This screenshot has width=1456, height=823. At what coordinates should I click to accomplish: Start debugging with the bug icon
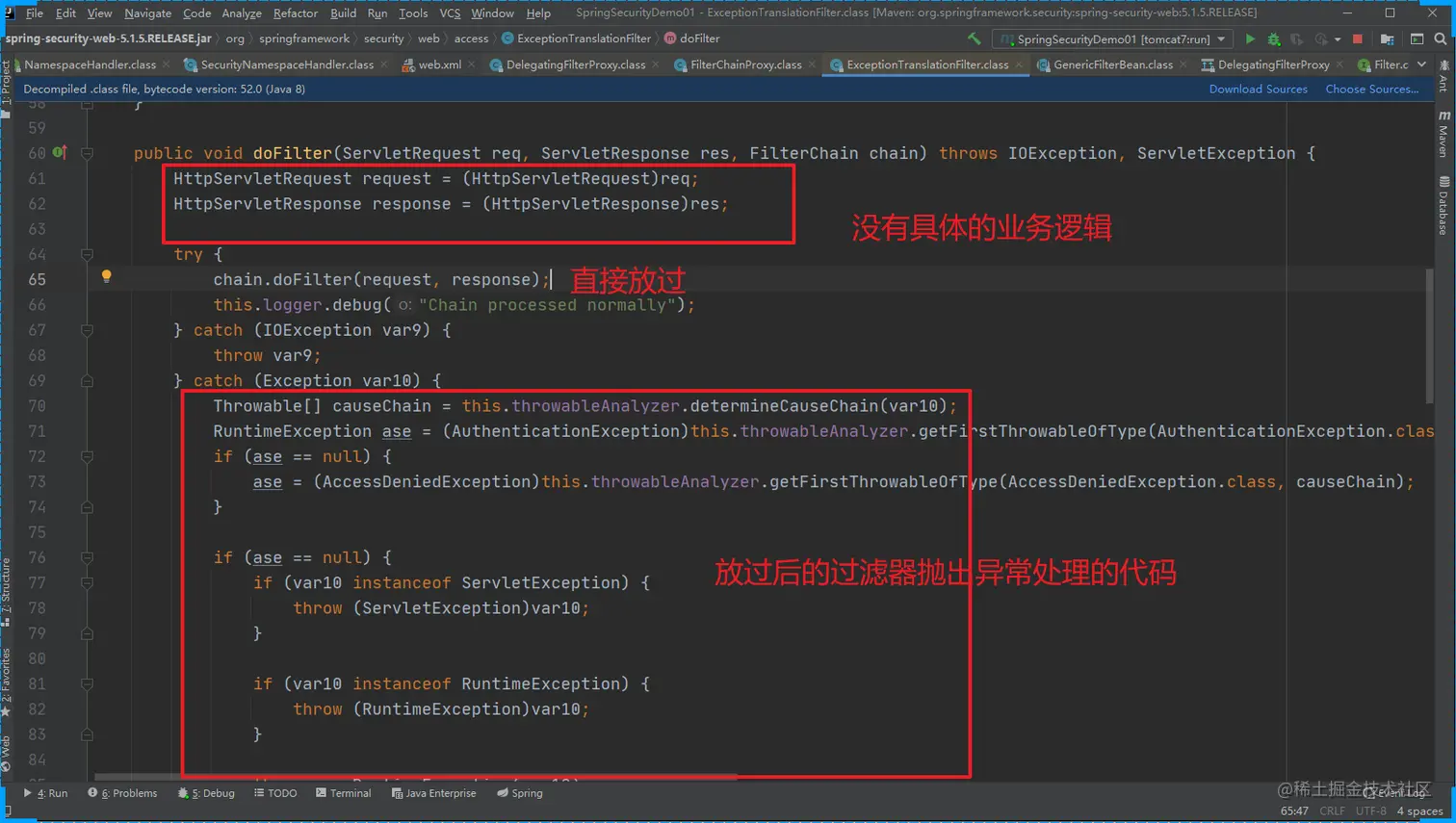[1274, 39]
